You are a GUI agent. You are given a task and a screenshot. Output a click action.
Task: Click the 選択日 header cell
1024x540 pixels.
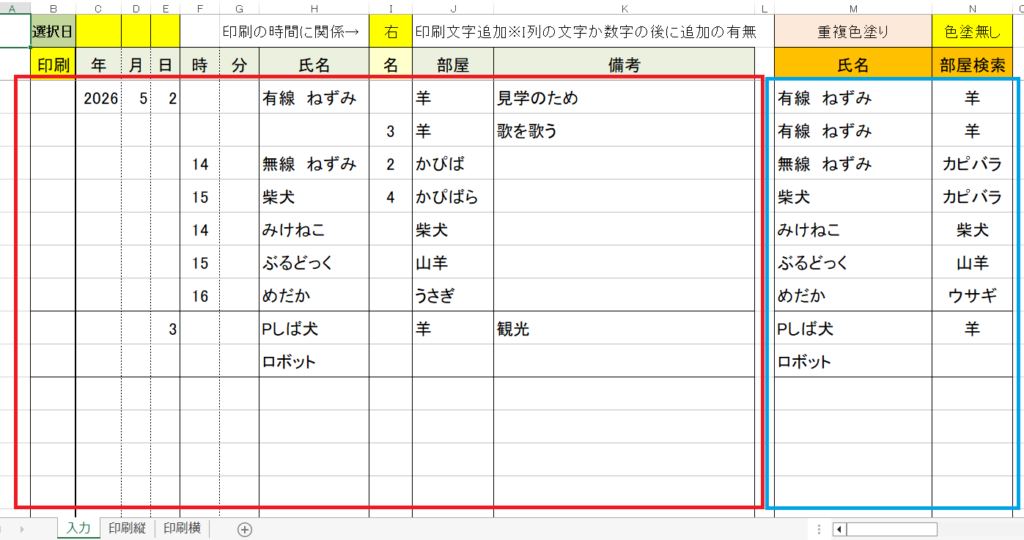coord(52,32)
